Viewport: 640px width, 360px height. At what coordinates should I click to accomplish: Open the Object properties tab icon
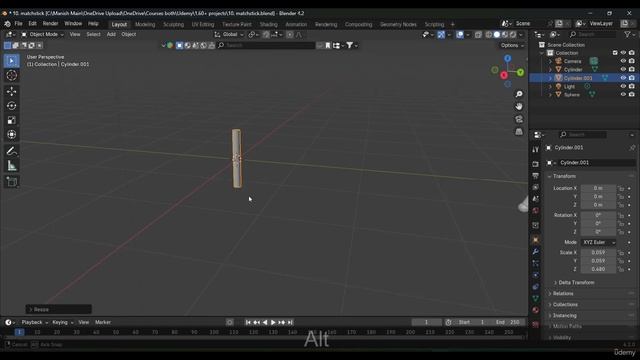coord(536,240)
